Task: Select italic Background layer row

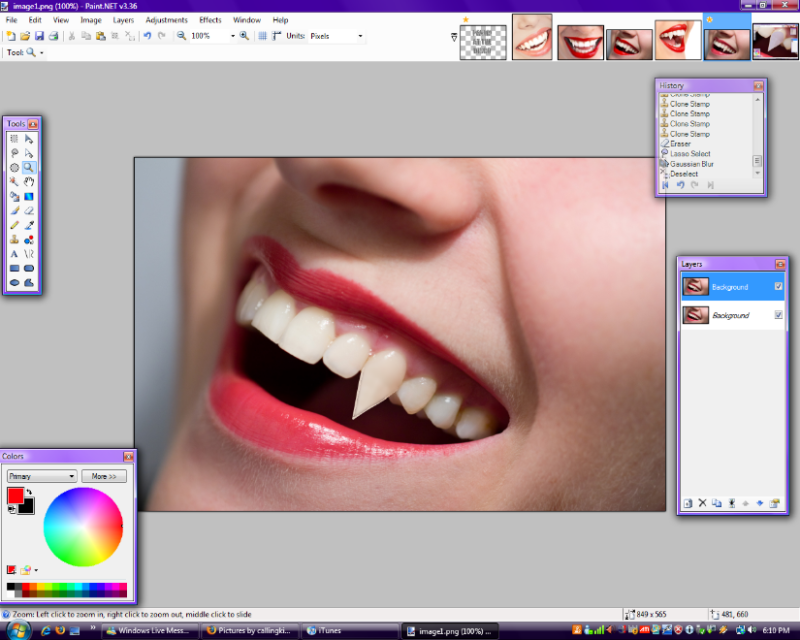Action: [x=733, y=315]
